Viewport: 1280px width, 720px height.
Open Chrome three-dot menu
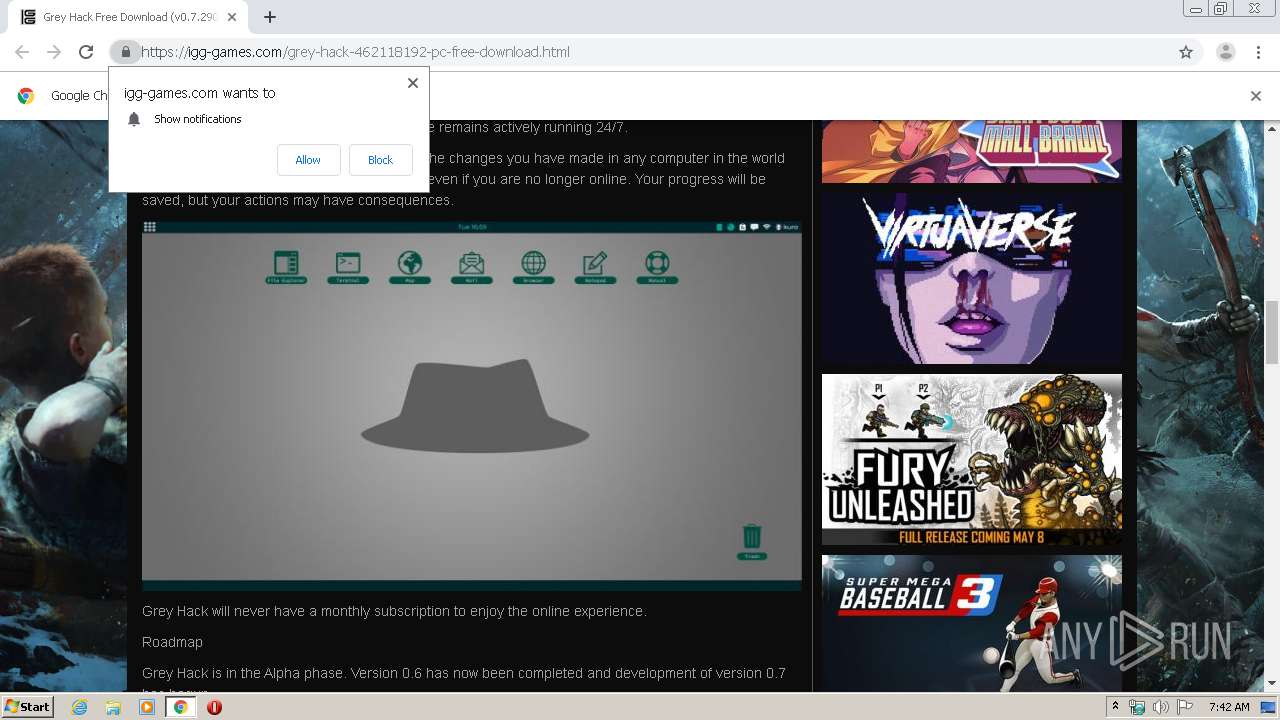pos(1258,52)
